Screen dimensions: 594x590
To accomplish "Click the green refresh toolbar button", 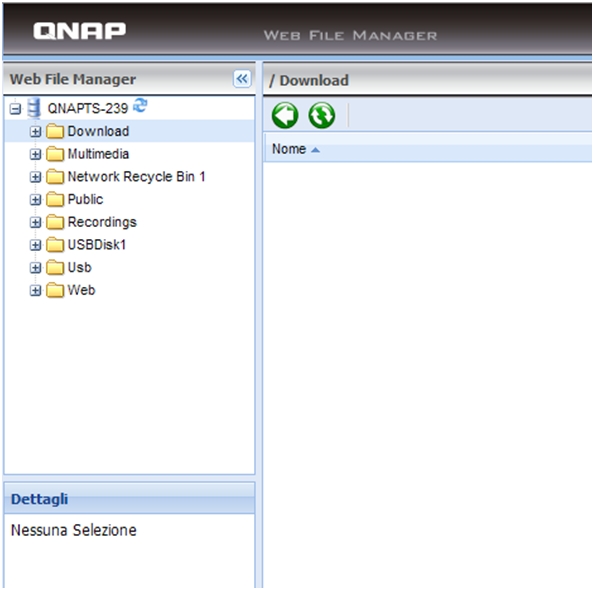I will (x=322, y=115).
